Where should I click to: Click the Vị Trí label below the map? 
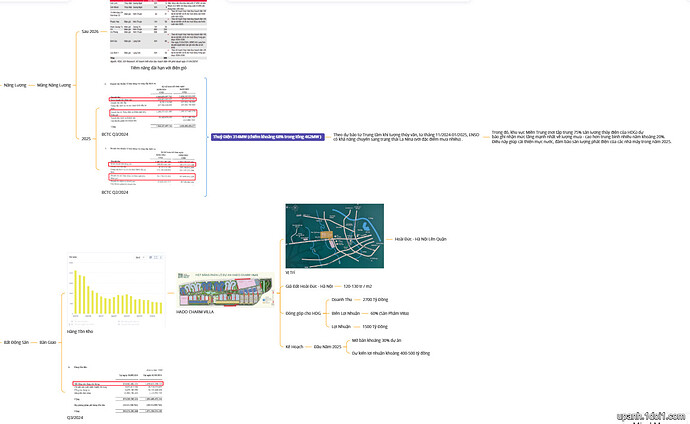(290, 273)
